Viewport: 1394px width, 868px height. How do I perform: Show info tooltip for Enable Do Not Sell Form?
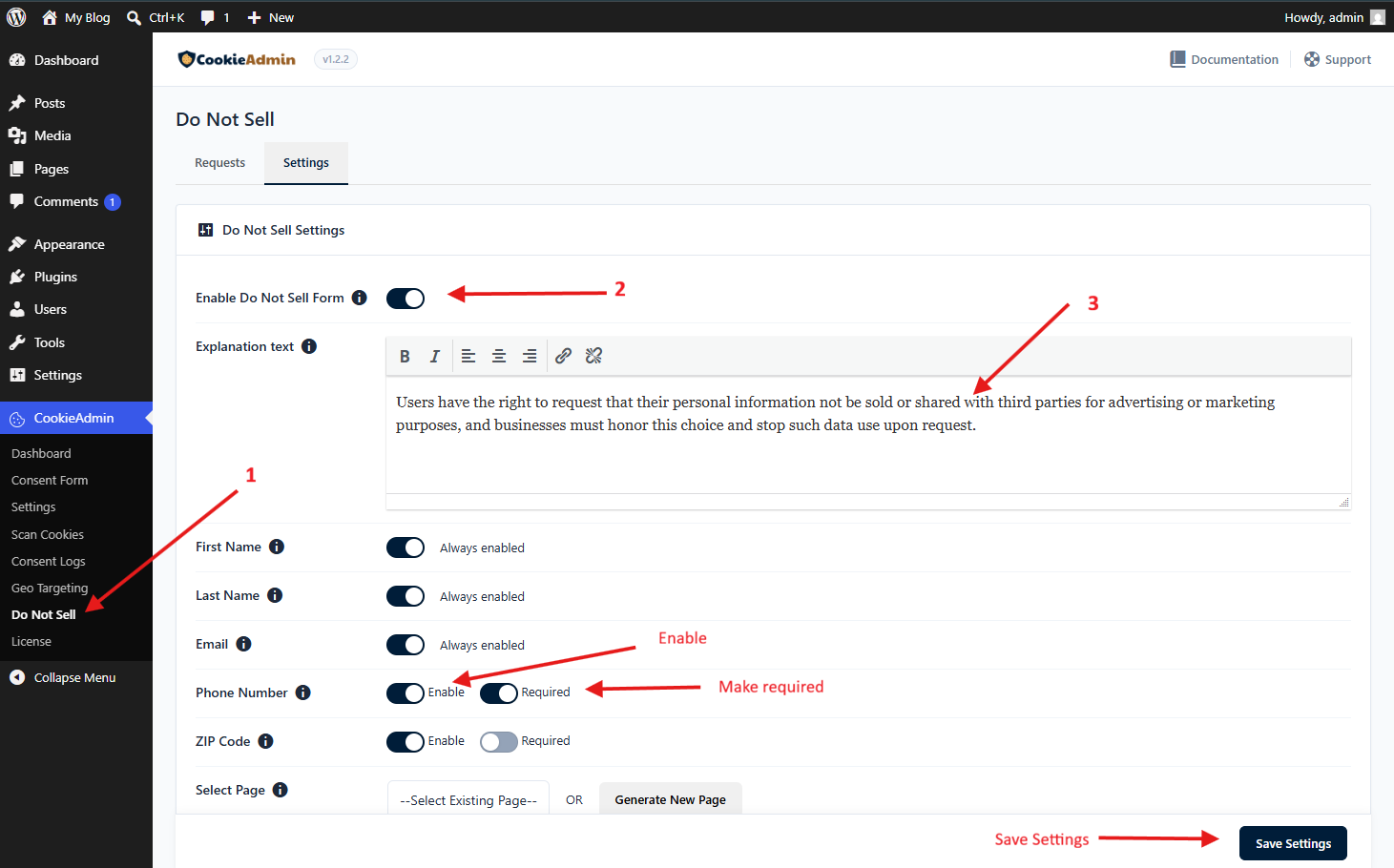pyautogui.click(x=359, y=298)
